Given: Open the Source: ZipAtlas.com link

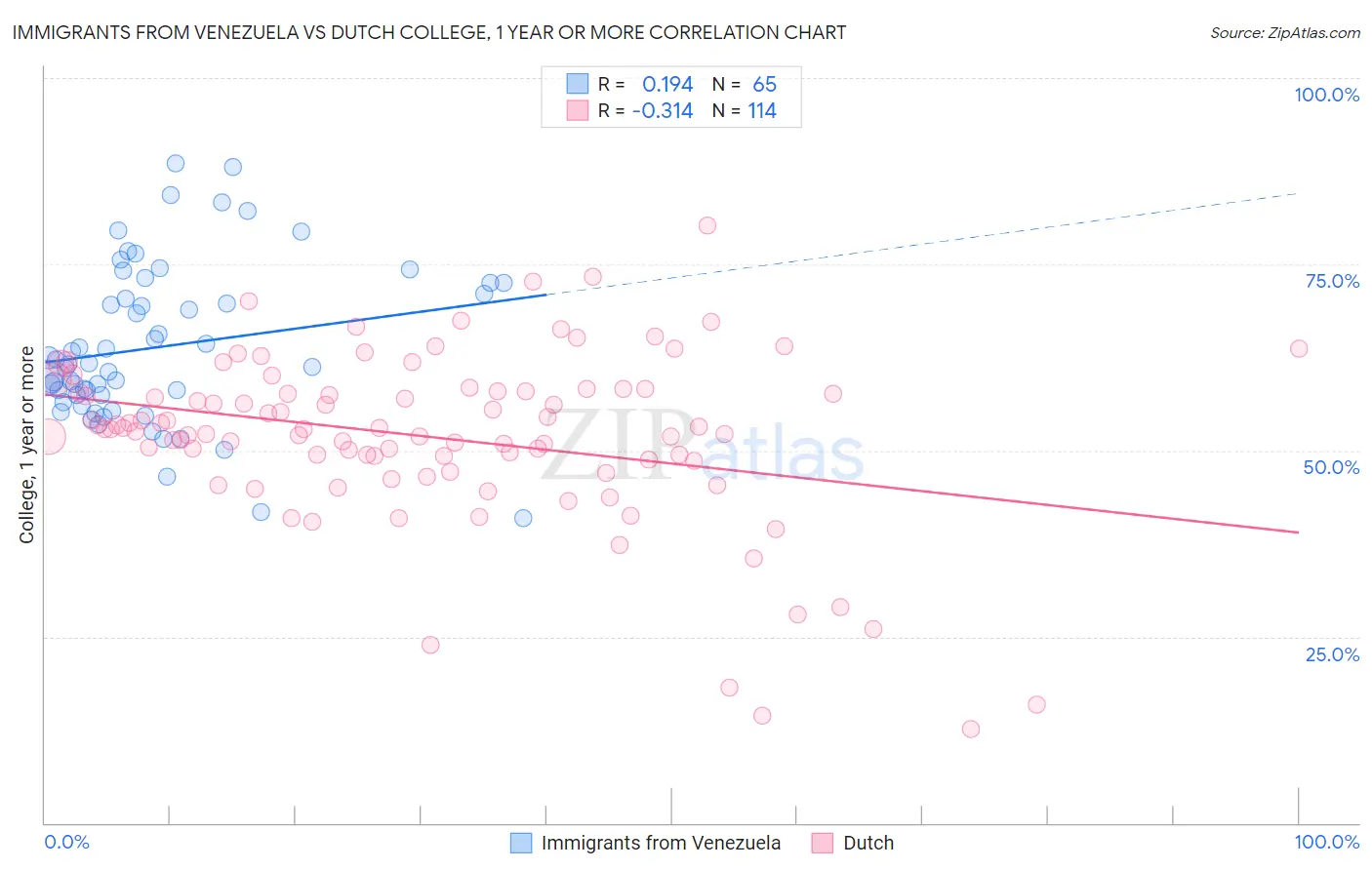Looking at the screenshot, I should pos(1285,32).
